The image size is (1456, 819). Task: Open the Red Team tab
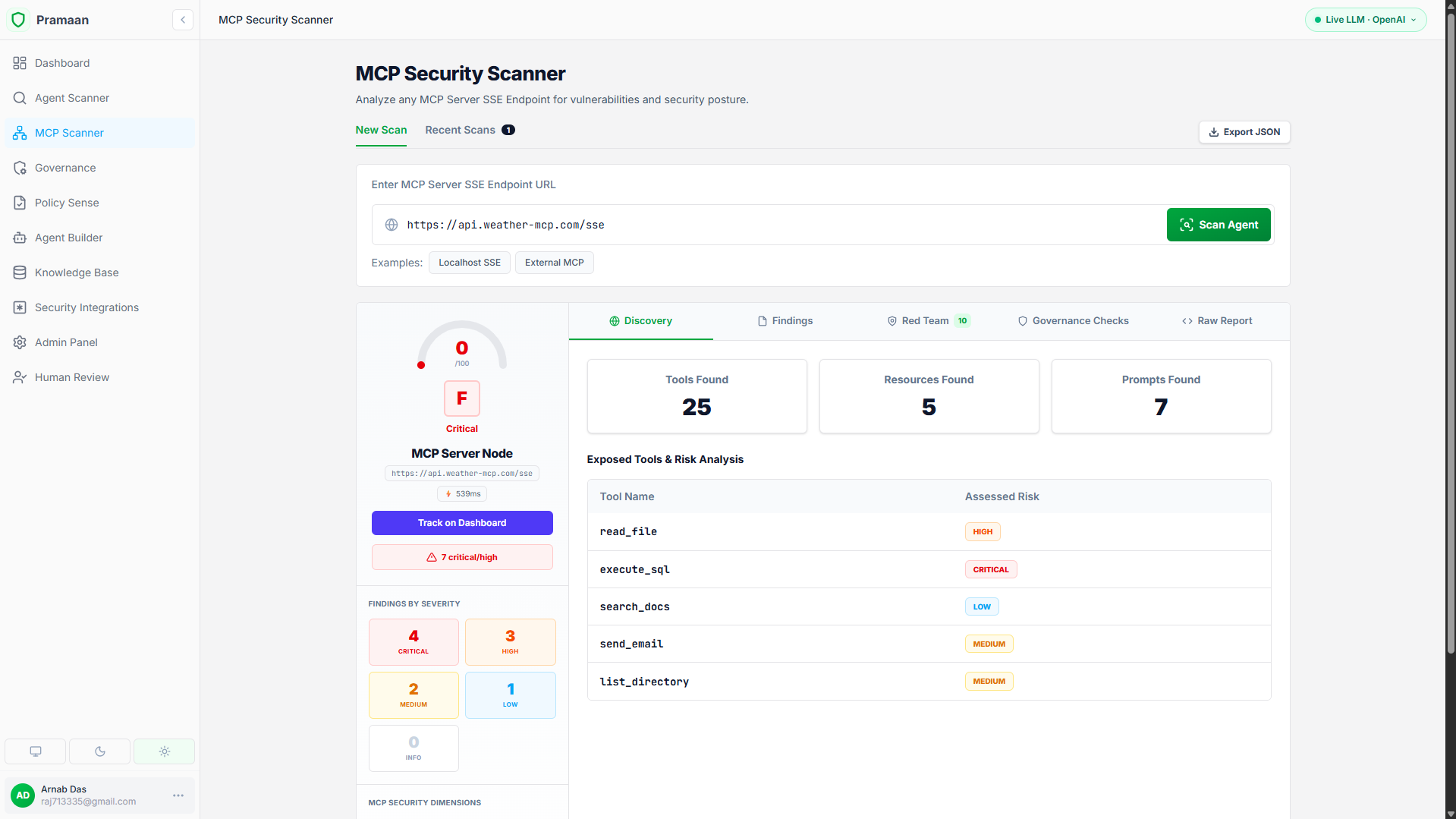929,321
